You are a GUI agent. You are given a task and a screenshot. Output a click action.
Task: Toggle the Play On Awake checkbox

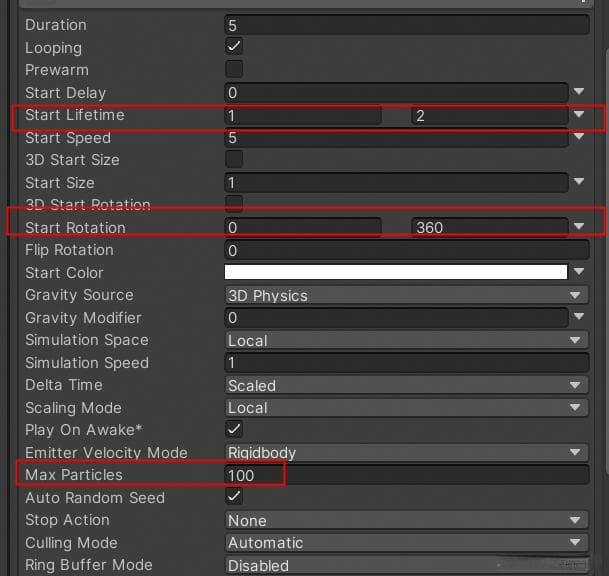234,429
